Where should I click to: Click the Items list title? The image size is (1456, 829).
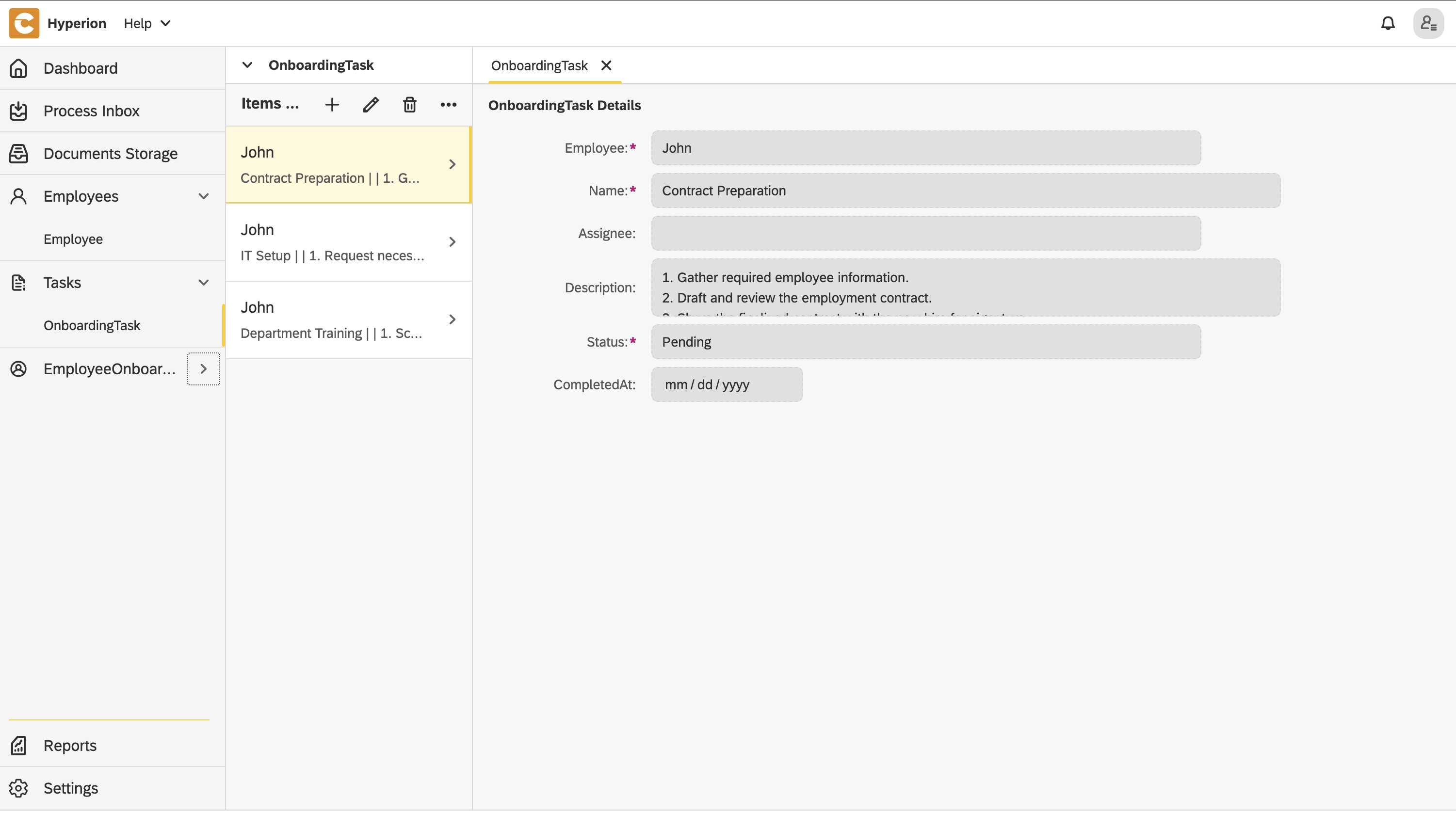(x=270, y=104)
